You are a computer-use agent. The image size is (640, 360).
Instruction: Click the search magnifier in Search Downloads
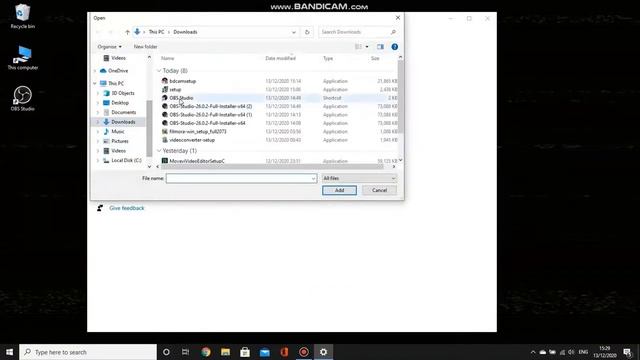(x=393, y=32)
